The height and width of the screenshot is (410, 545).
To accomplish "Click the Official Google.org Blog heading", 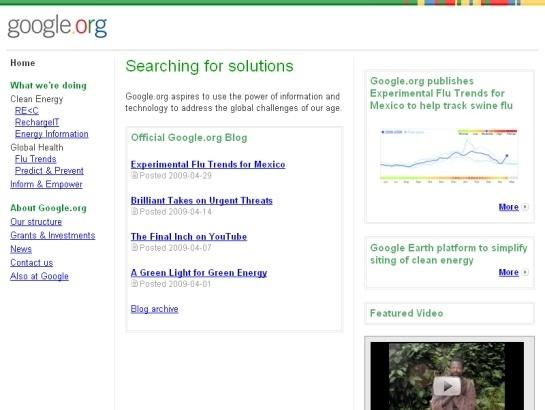I will [189, 138].
